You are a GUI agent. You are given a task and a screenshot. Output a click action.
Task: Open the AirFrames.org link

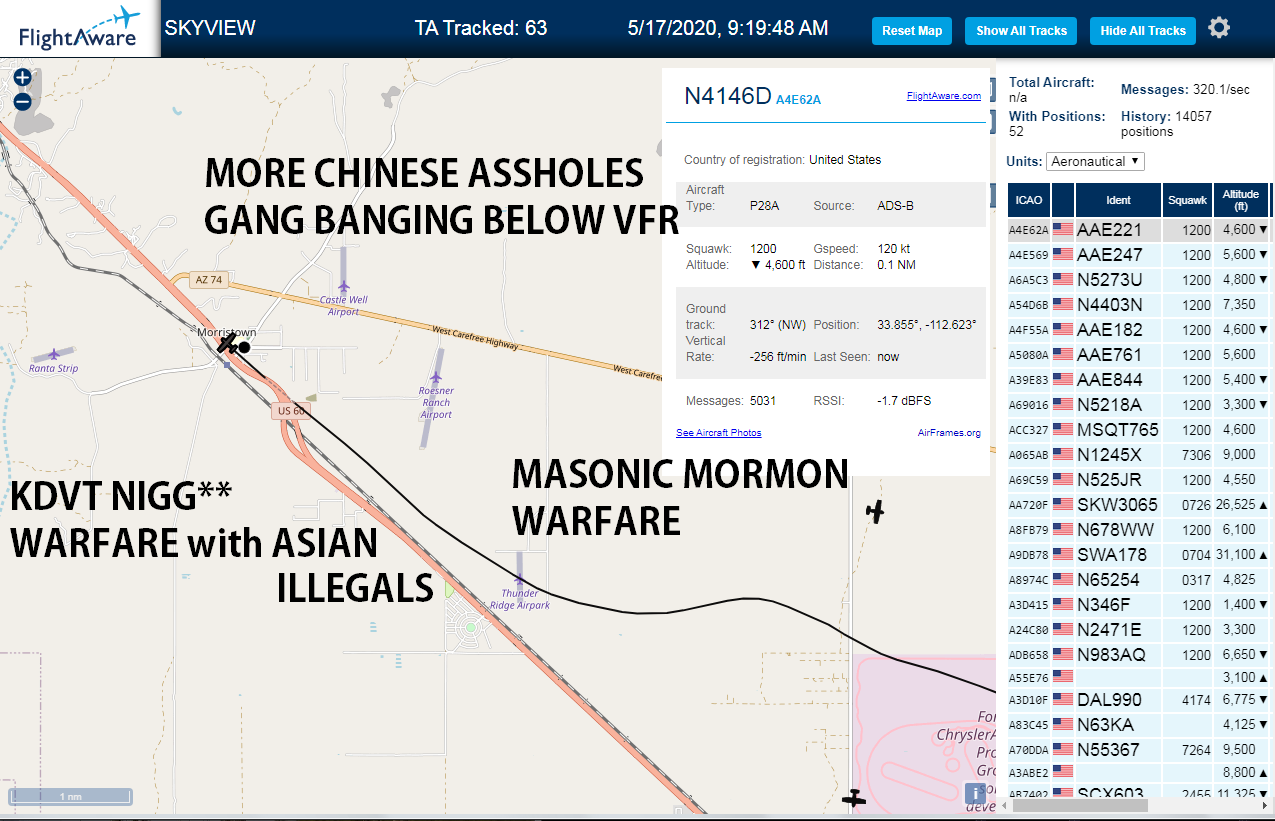click(949, 433)
